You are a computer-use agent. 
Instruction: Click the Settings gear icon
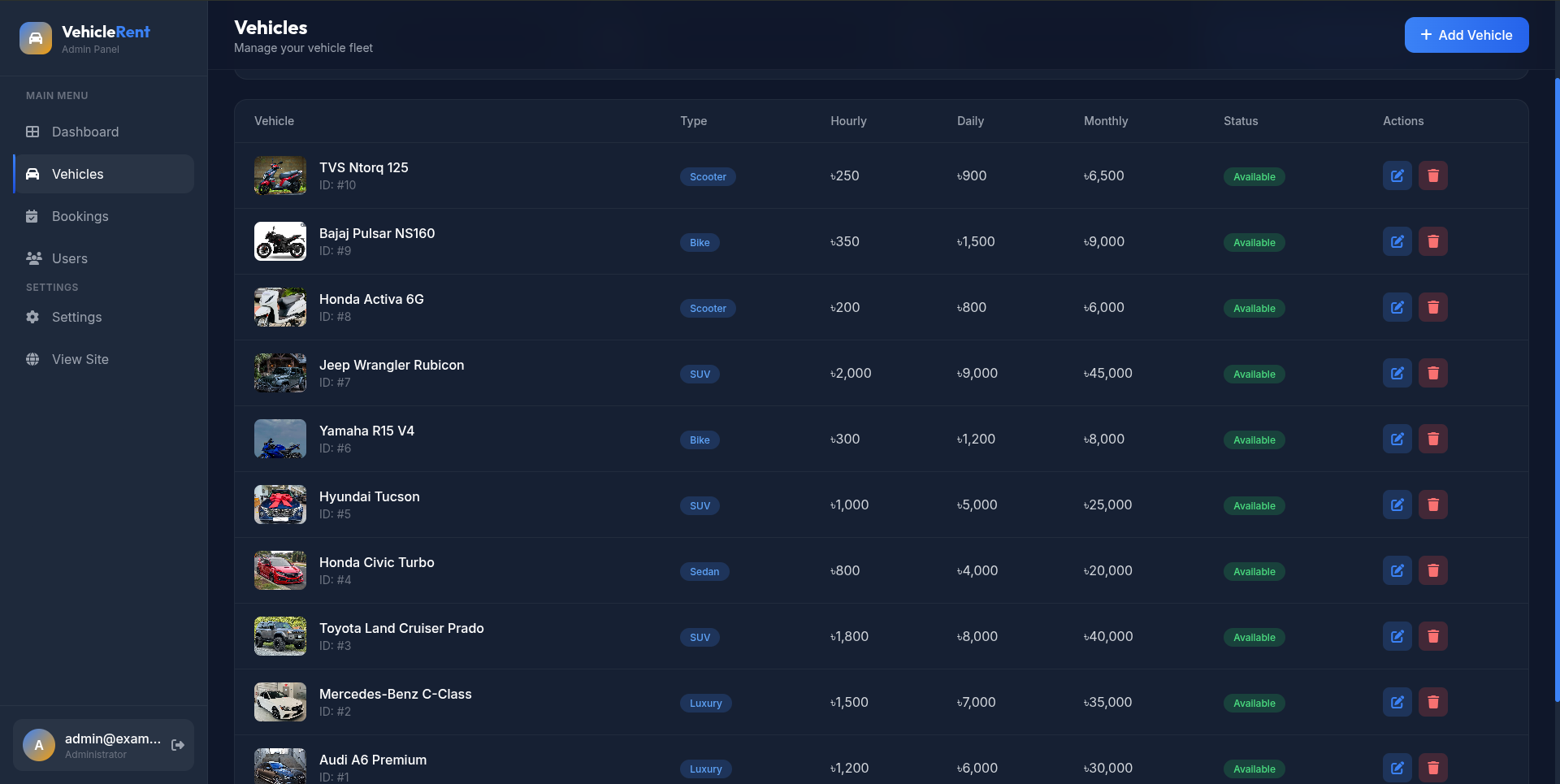coord(32,317)
